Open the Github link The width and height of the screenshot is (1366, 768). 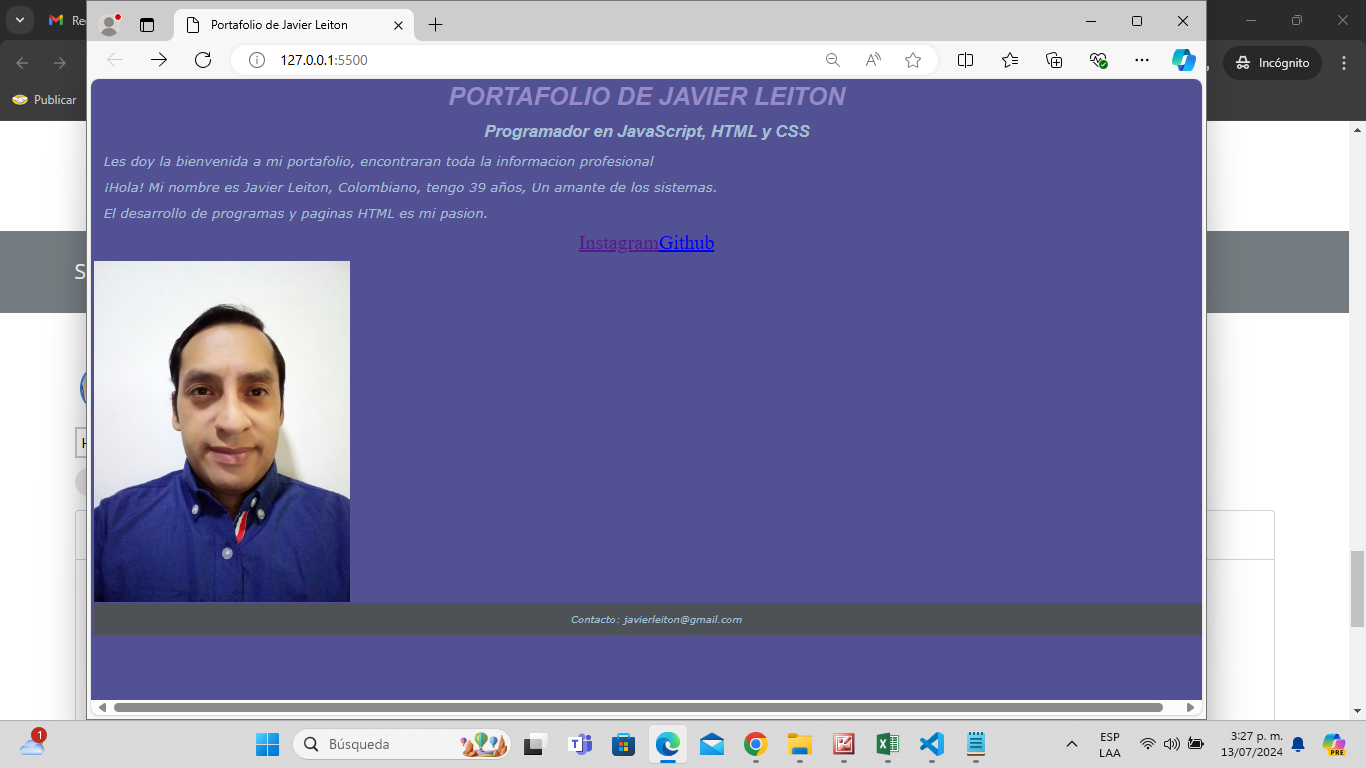click(x=687, y=243)
